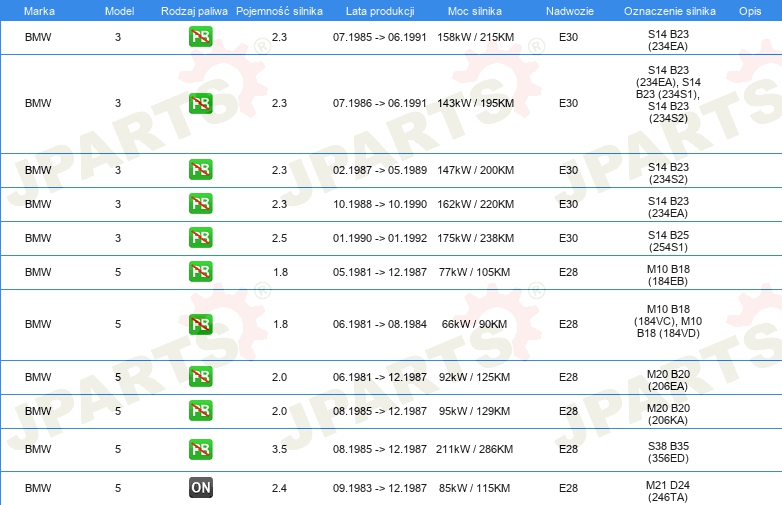Click the petrol fuel icon in the 95kW / 129KM row
This screenshot has height=505, width=782.
click(200, 411)
